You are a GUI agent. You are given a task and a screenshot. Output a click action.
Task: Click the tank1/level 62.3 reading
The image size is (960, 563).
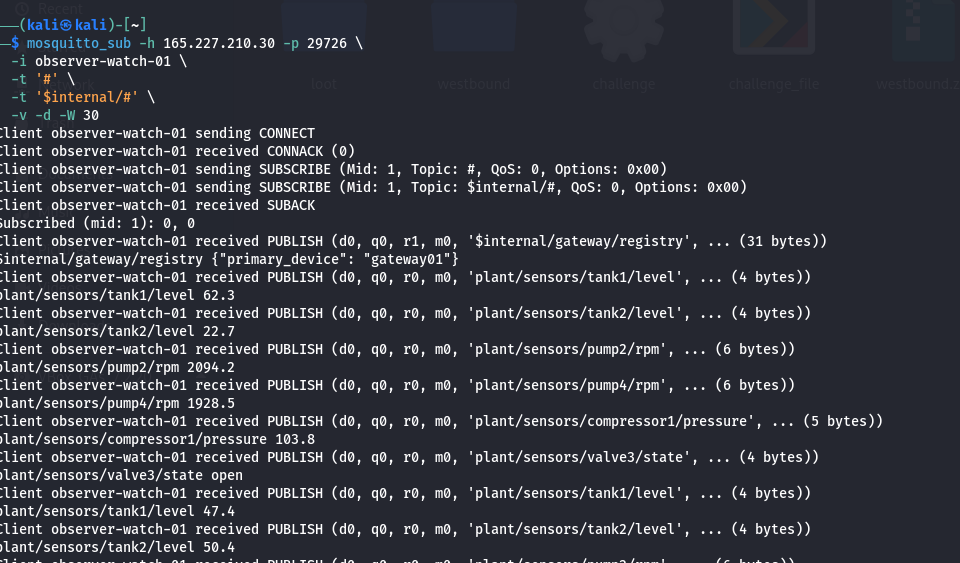point(118,296)
